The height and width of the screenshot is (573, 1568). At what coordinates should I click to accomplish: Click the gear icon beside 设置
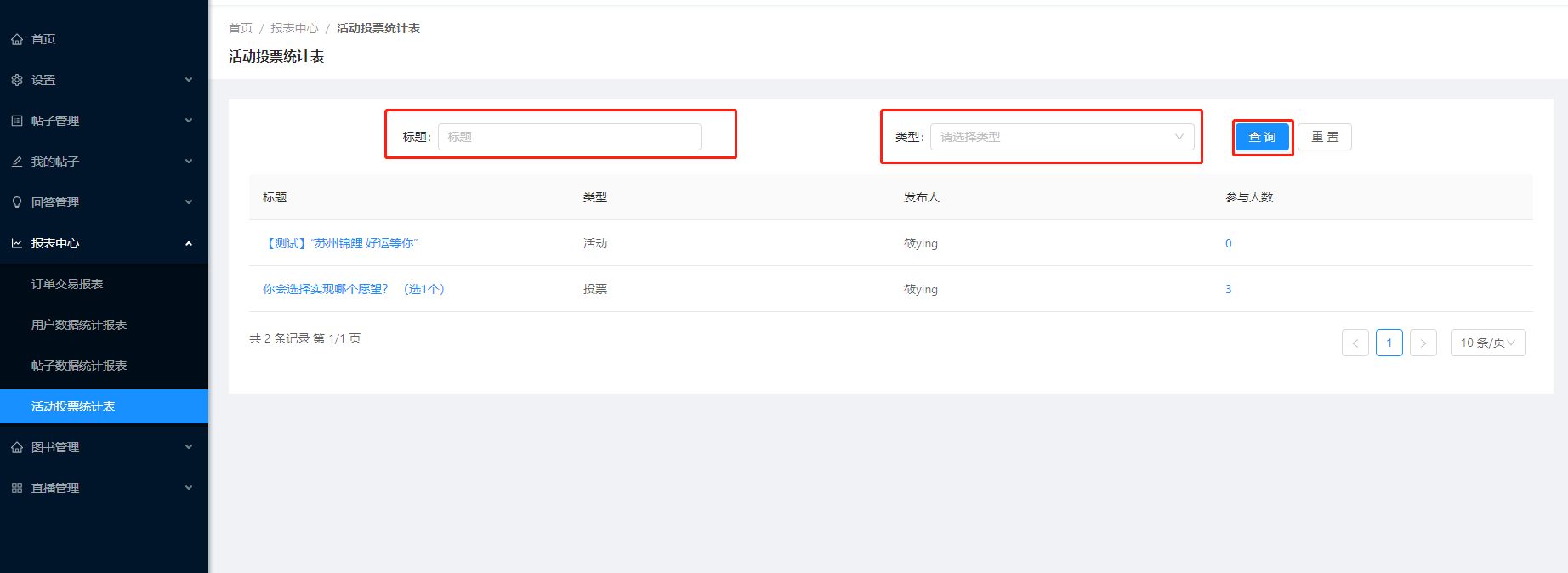pyautogui.click(x=17, y=80)
